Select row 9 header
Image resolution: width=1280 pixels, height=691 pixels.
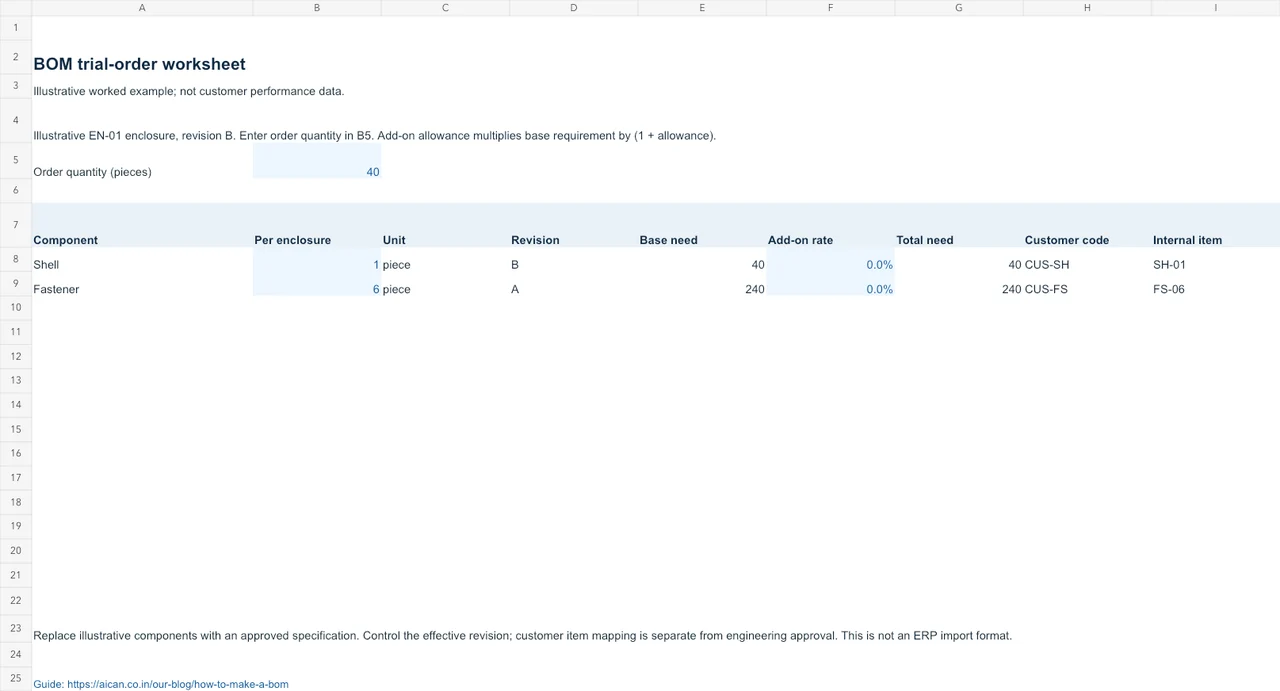click(16, 284)
